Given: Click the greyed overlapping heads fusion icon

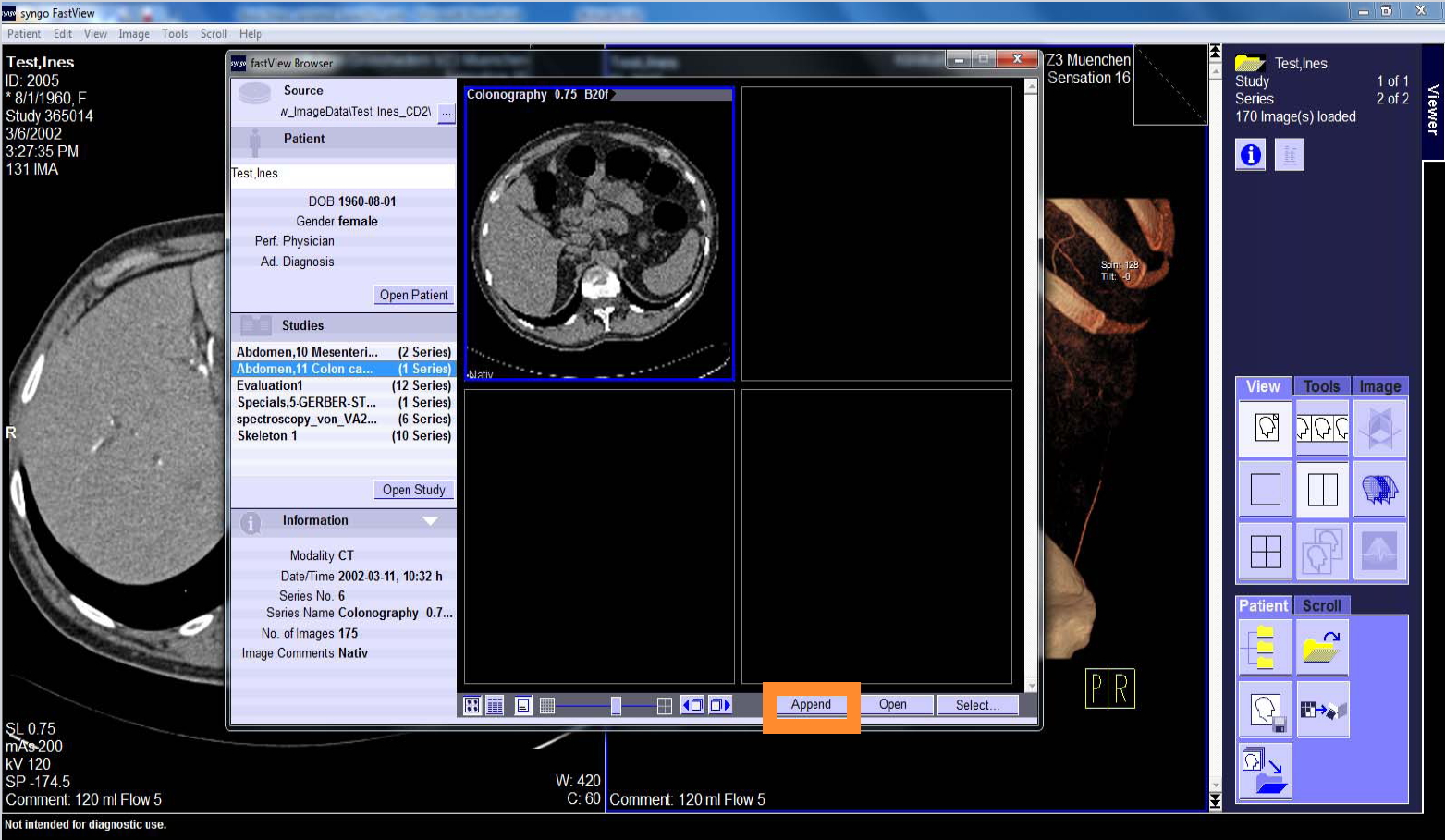Looking at the screenshot, I should pyautogui.click(x=1322, y=552).
